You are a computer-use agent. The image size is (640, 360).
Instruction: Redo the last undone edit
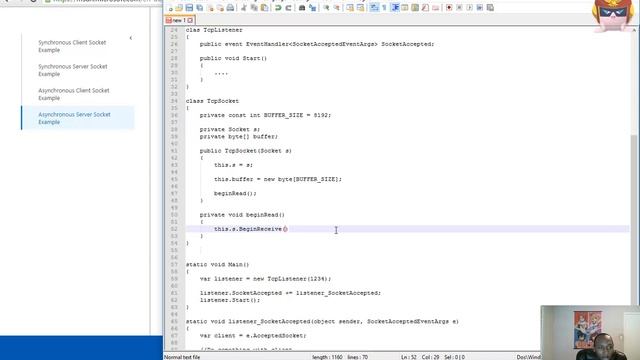288,8
